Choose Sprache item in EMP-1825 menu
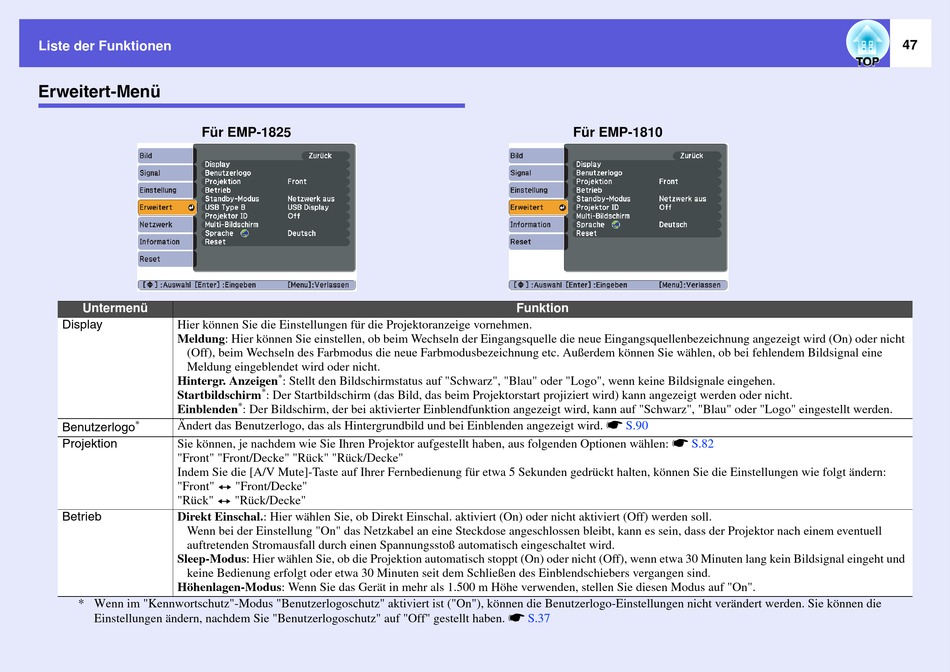This screenshot has height=672, width=950. (219, 233)
